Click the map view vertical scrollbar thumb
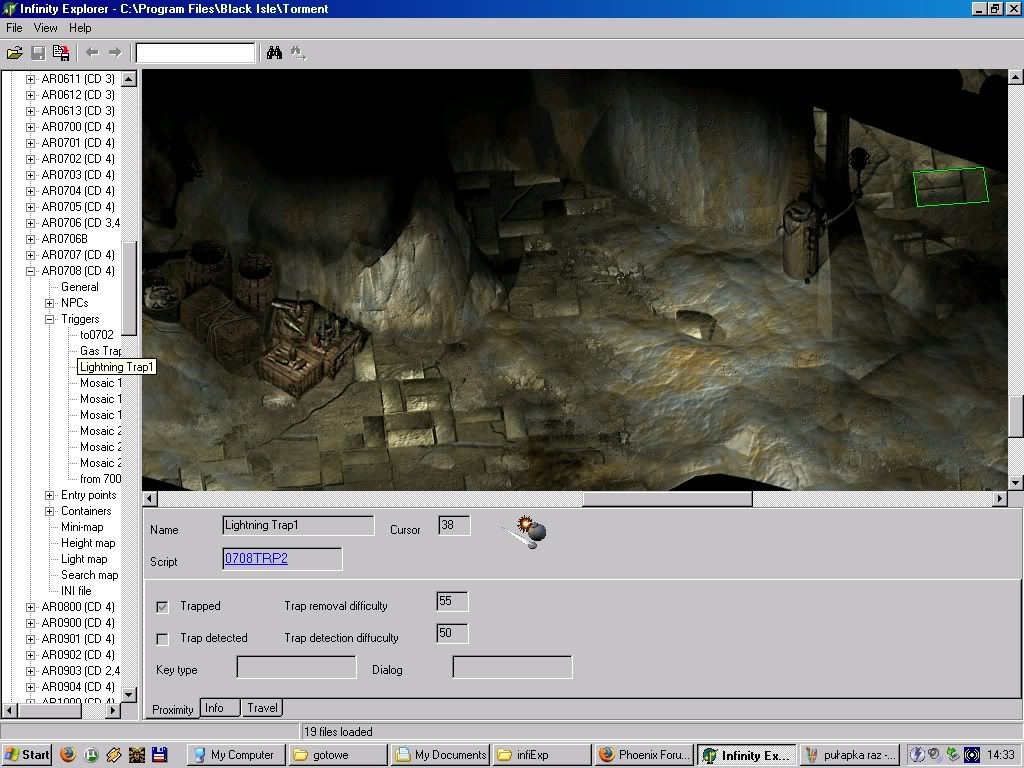This screenshot has height=768, width=1024. [x=1016, y=417]
